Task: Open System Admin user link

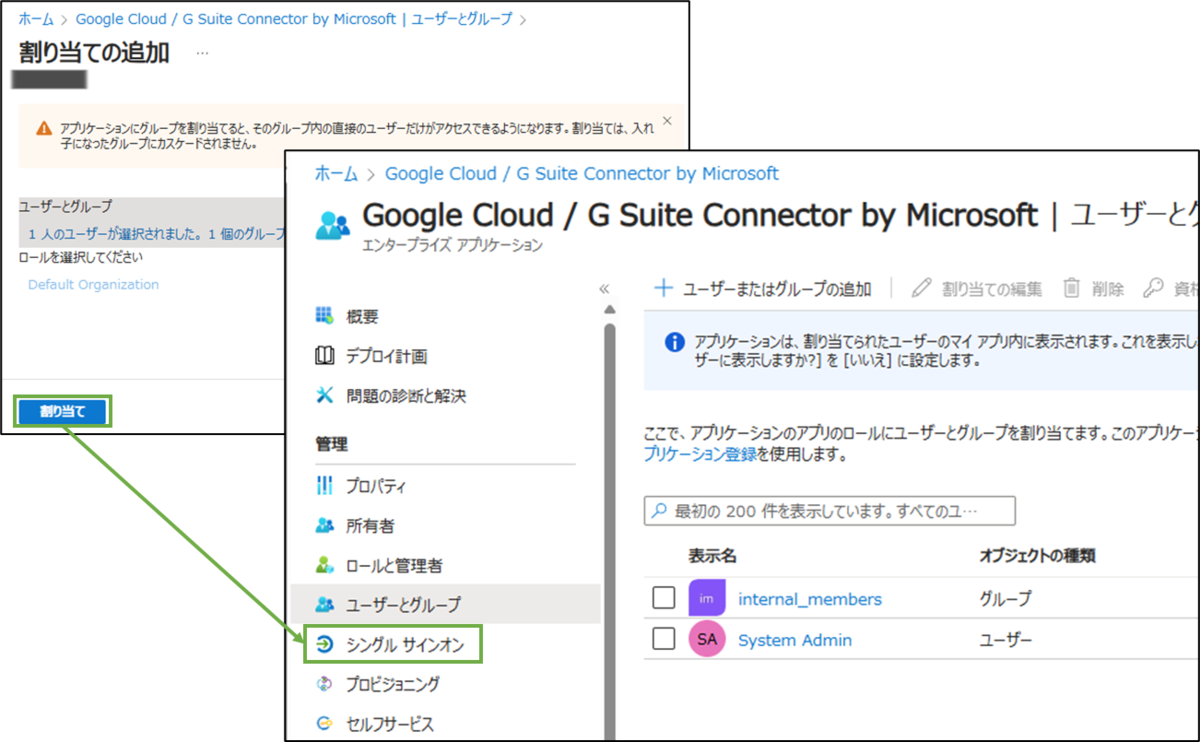Action: [x=795, y=640]
